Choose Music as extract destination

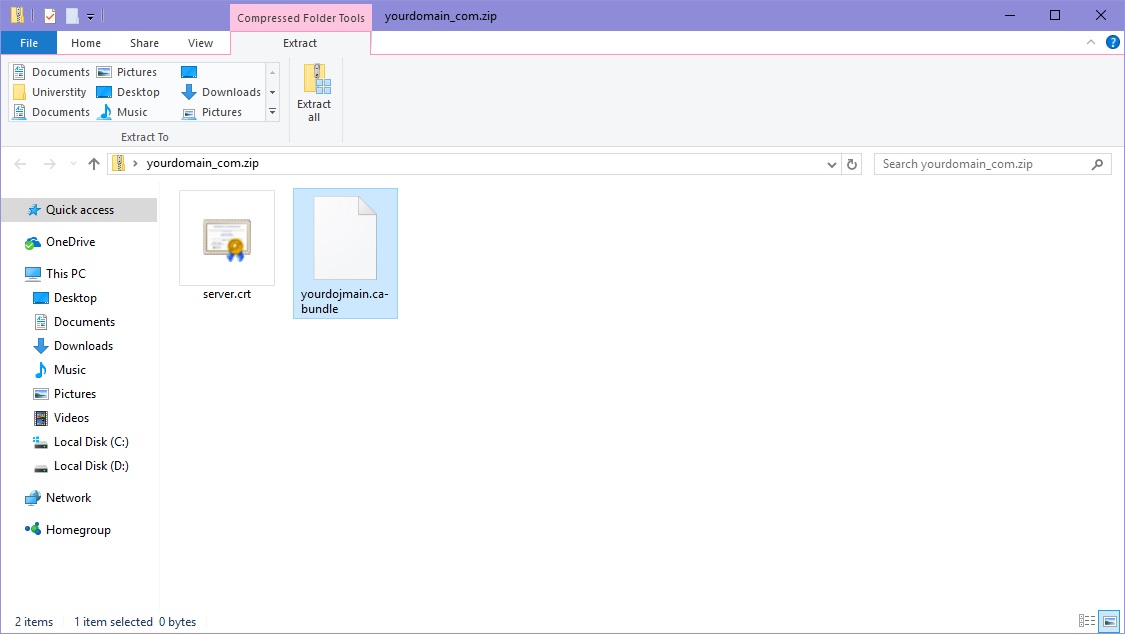click(x=122, y=112)
